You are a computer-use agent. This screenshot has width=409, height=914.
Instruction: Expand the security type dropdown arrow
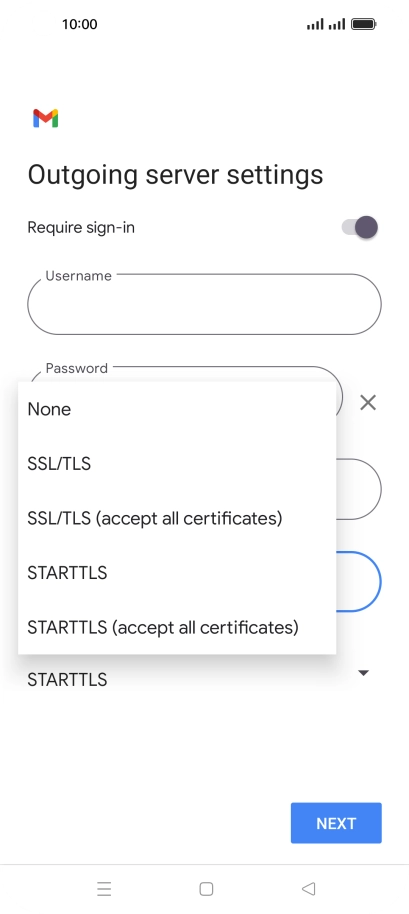pos(364,673)
